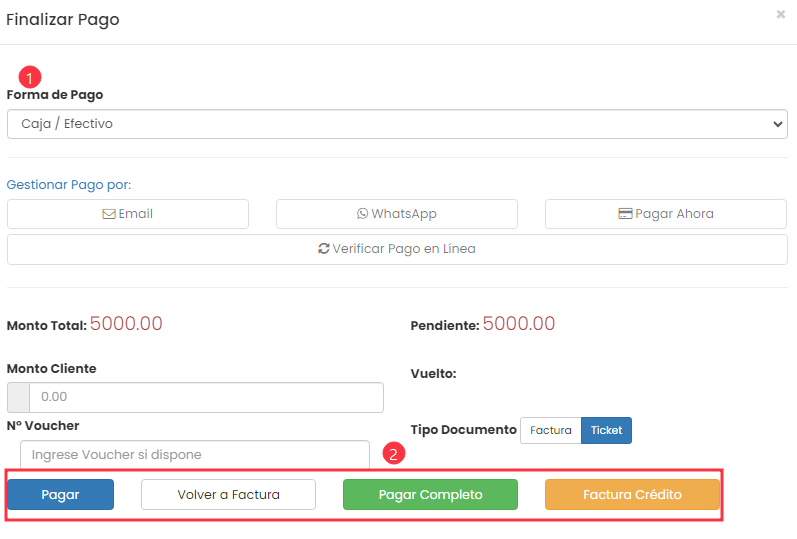Screen dimensions: 797x539
Task: Choose the orange Factura Crédito button
Action: coord(632,494)
